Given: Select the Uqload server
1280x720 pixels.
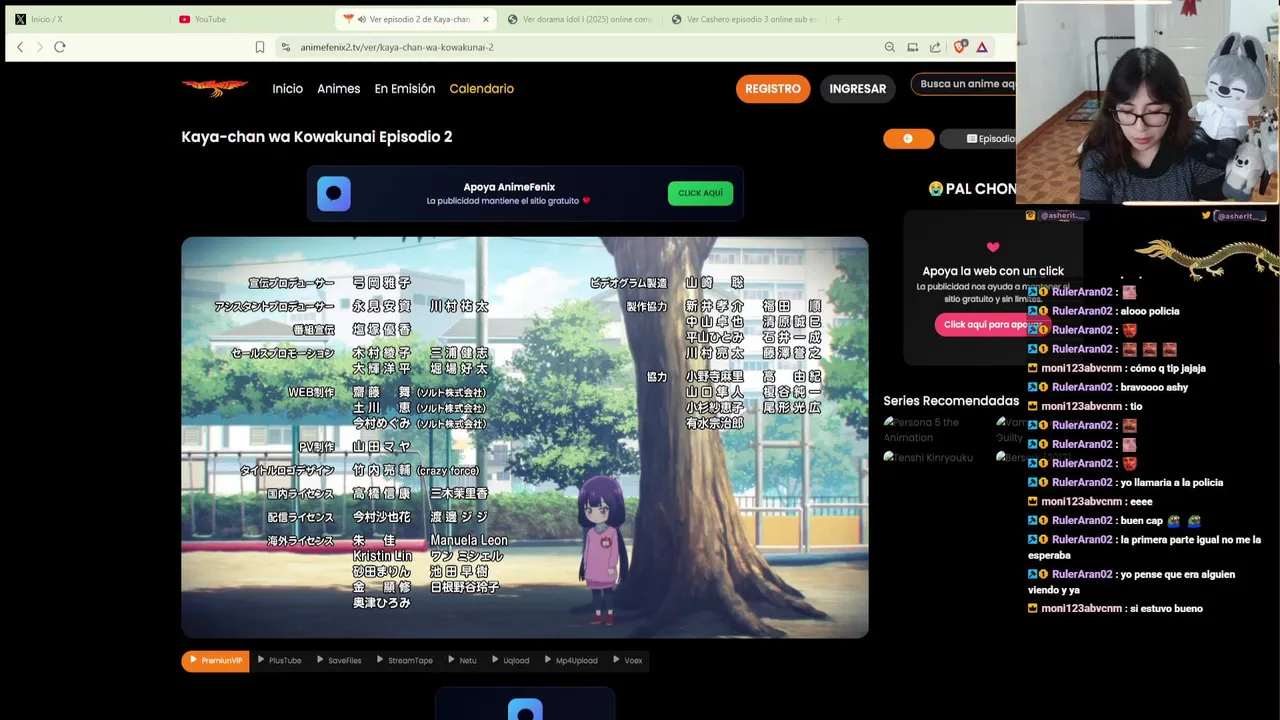Looking at the screenshot, I should (510, 660).
